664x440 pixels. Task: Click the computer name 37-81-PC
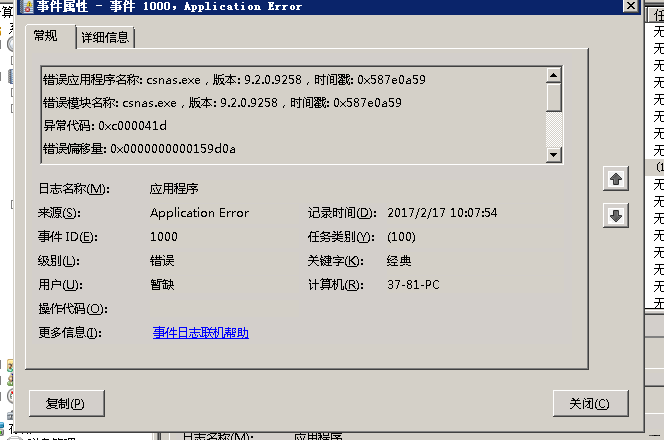(x=413, y=285)
